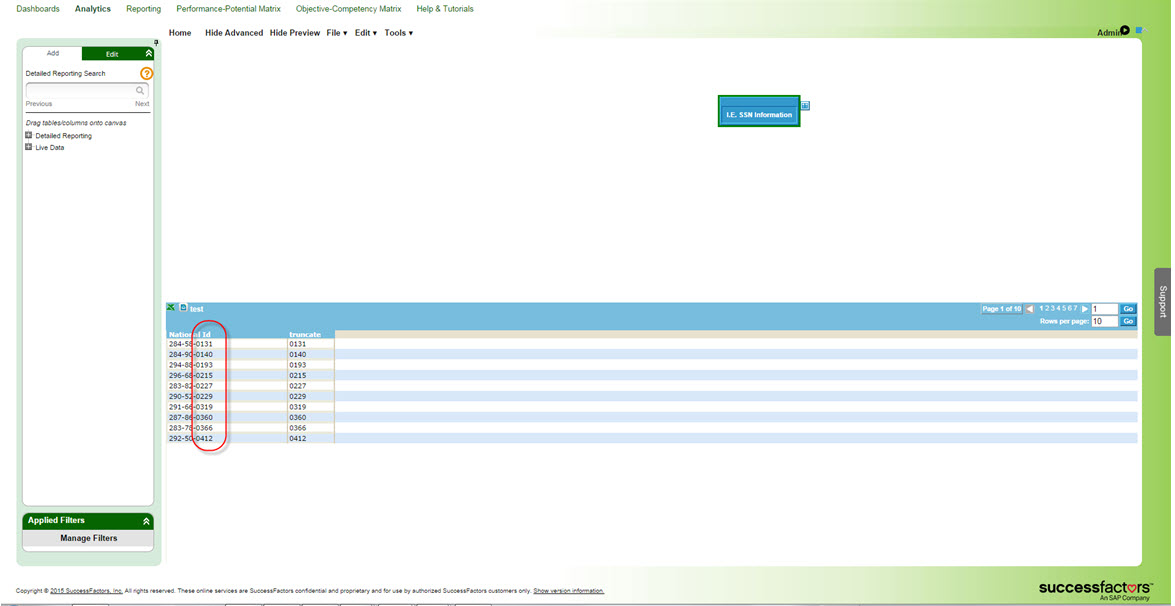The height and width of the screenshot is (606, 1175).
Task: Open the File dropdown menu
Action: point(337,33)
